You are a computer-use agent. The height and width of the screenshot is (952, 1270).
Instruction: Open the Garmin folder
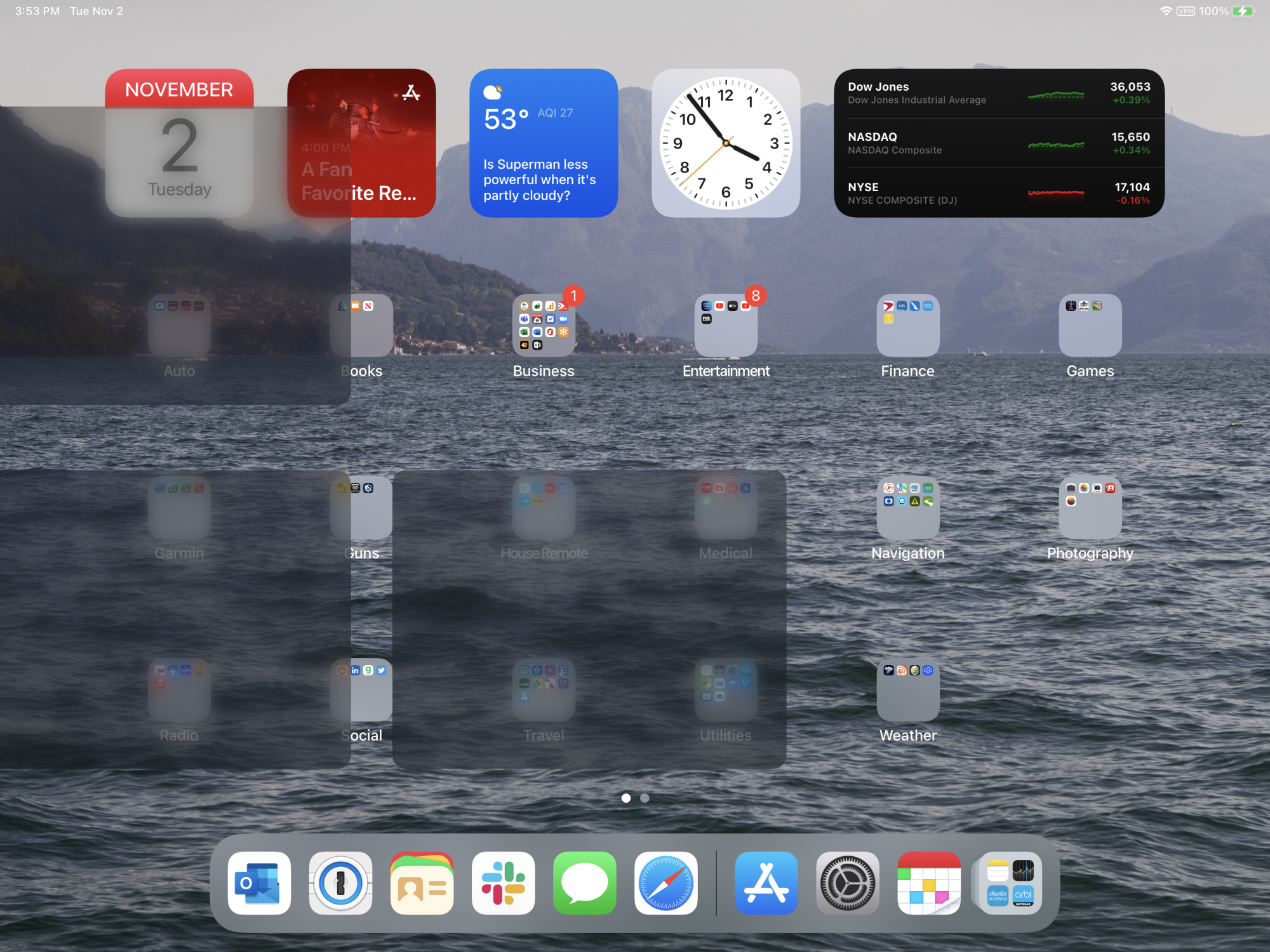tap(179, 507)
